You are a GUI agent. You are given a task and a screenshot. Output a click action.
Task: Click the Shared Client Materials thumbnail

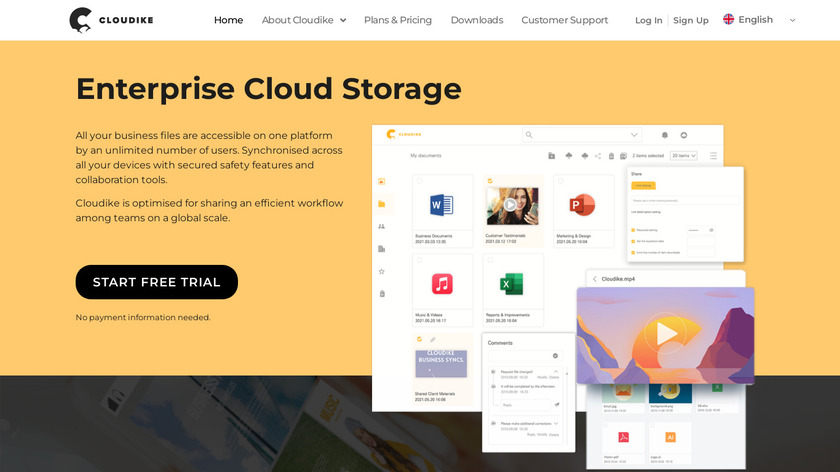click(x=441, y=364)
